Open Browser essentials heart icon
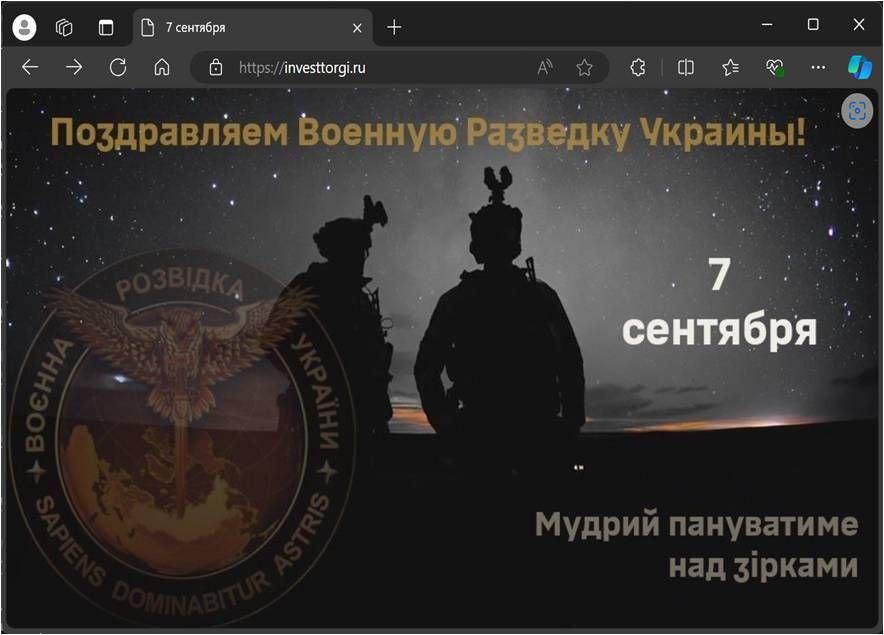The height and width of the screenshot is (635, 884). pos(774,68)
